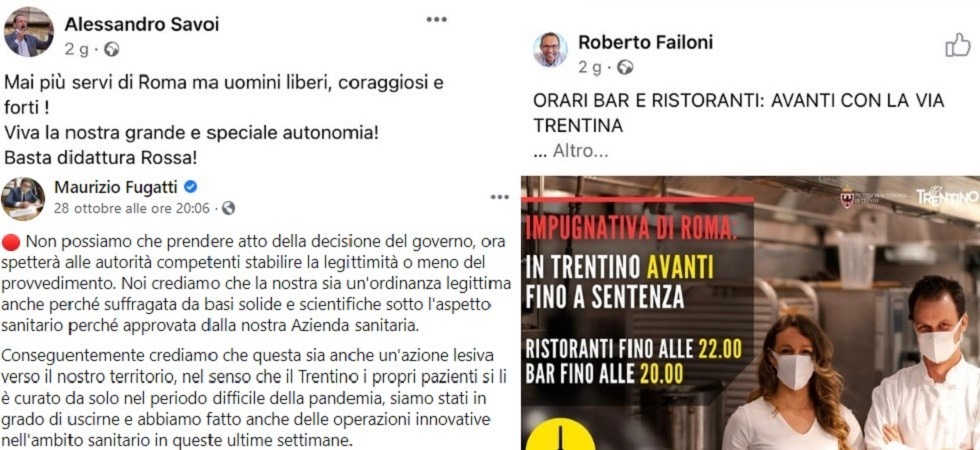Open Alessandro Savoi's profile picture

point(29,32)
